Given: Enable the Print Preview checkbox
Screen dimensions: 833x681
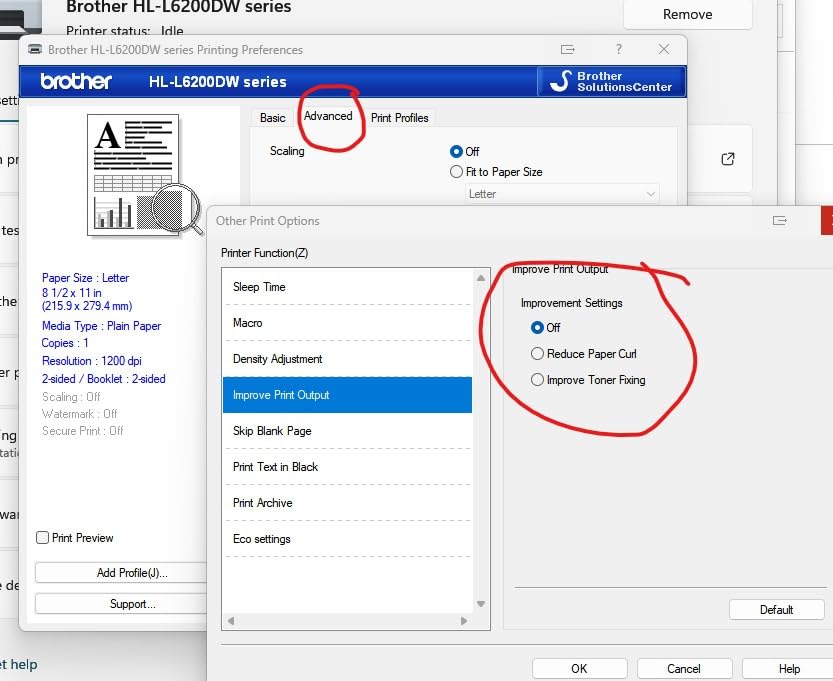Looking at the screenshot, I should click(42, 538).
